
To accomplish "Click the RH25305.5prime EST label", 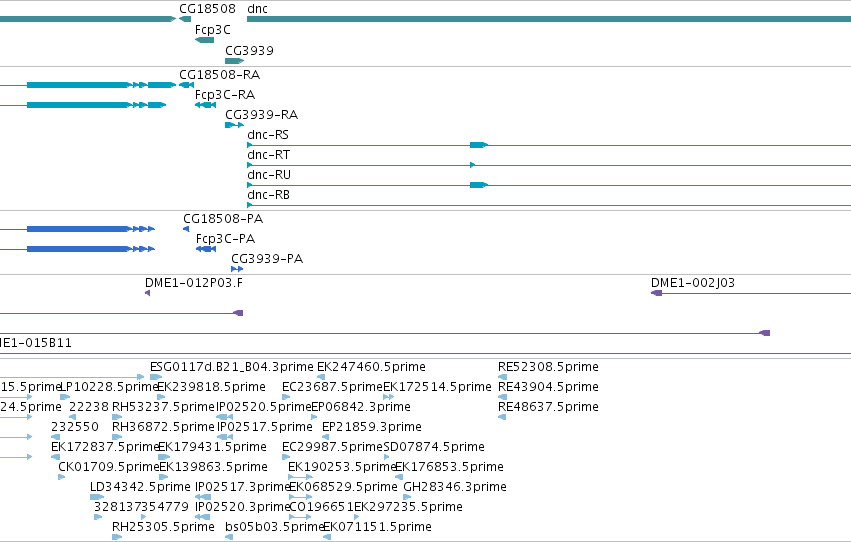I will (x=163, y=528).
